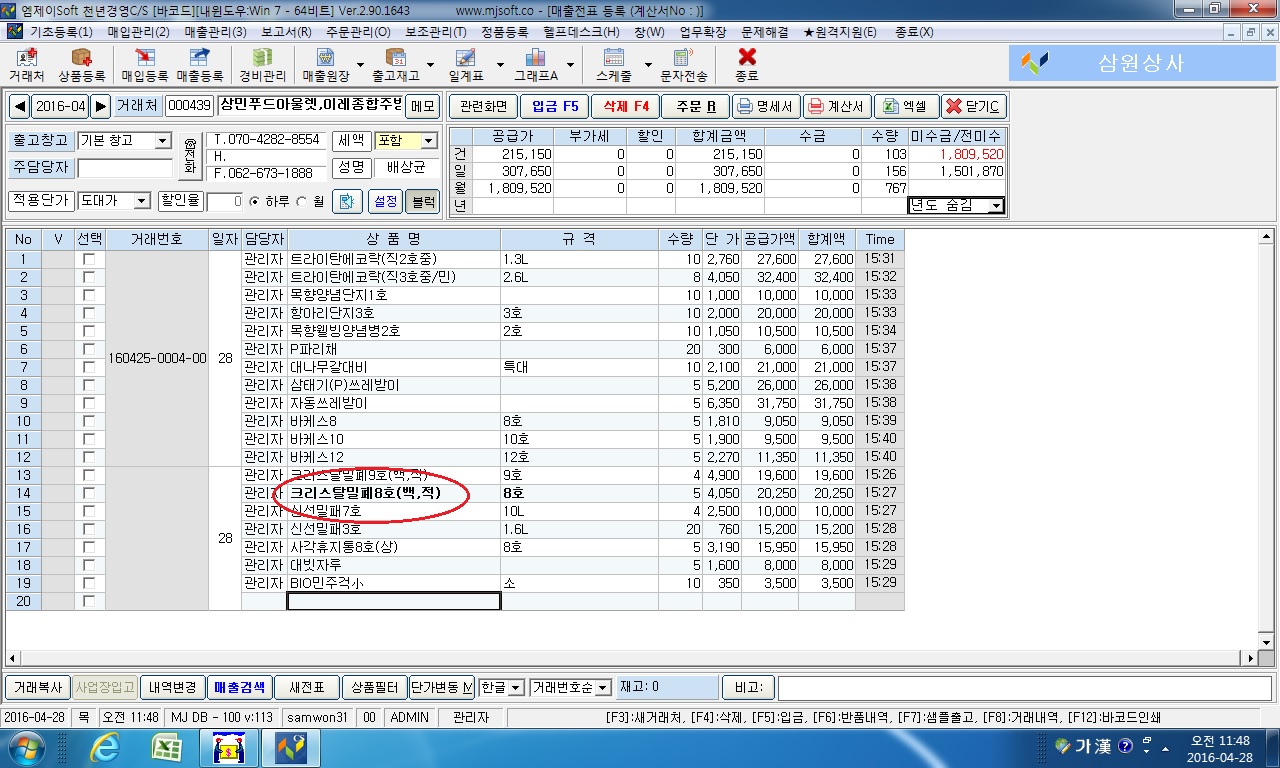Open the 거래번호순 sort dropdown
This screenshot has height=768, width=1280.
pos(602,688)
